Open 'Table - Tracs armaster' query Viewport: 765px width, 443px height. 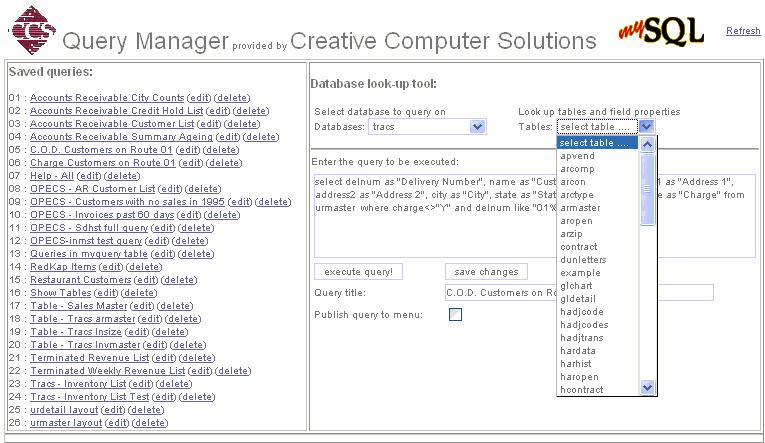[82, 319]
